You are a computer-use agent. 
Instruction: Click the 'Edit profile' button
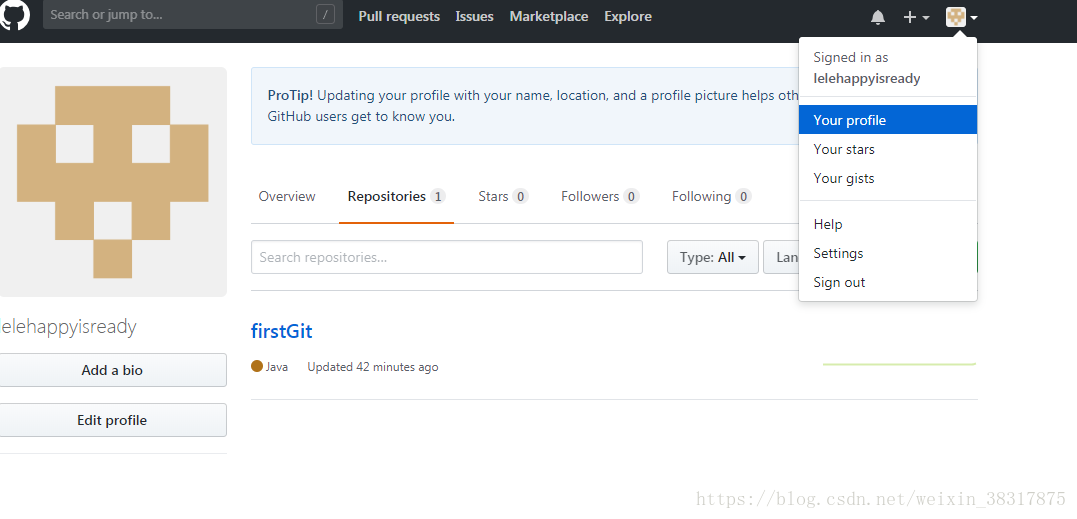[113, 420]
